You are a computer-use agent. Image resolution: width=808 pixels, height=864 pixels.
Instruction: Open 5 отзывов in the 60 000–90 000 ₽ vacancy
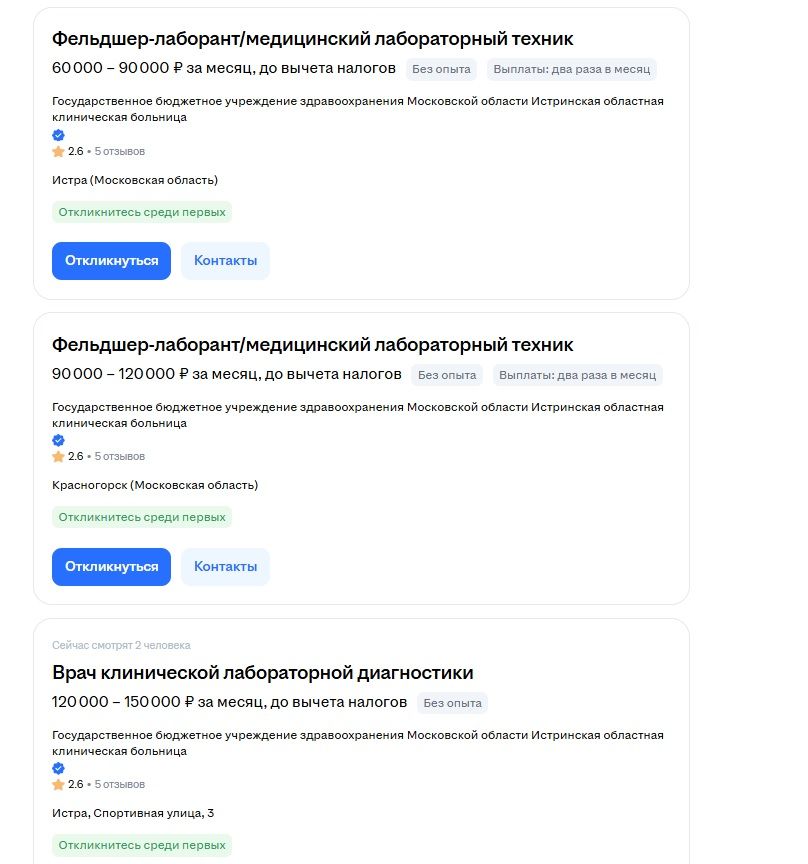120,152
